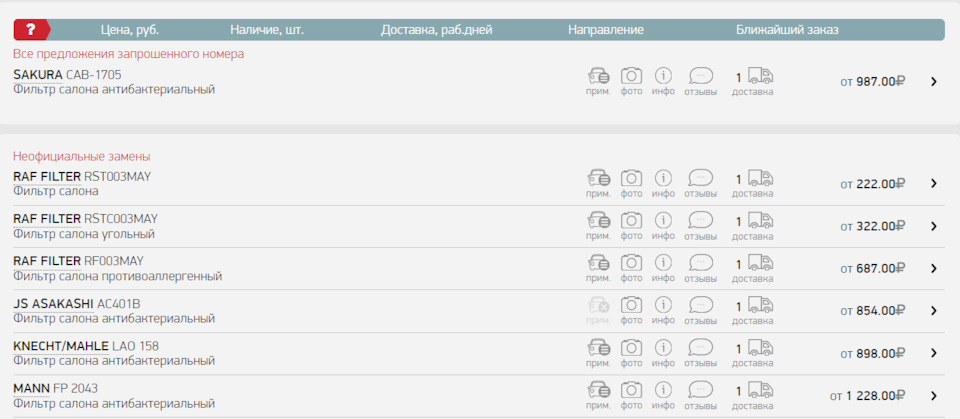This screenshot has width=960, height=419.
Task: Sort by Доставка, раб.дней column header
Action: (437, 29)
